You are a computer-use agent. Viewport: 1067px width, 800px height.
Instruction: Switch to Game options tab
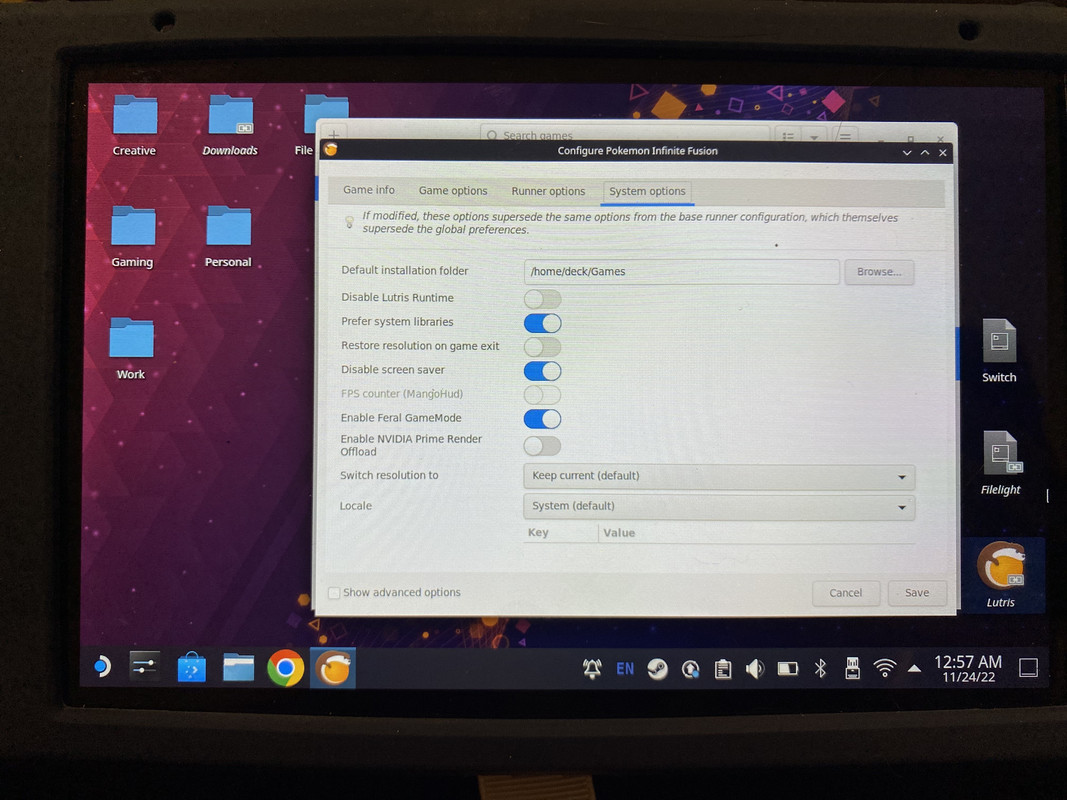point(453,190)
